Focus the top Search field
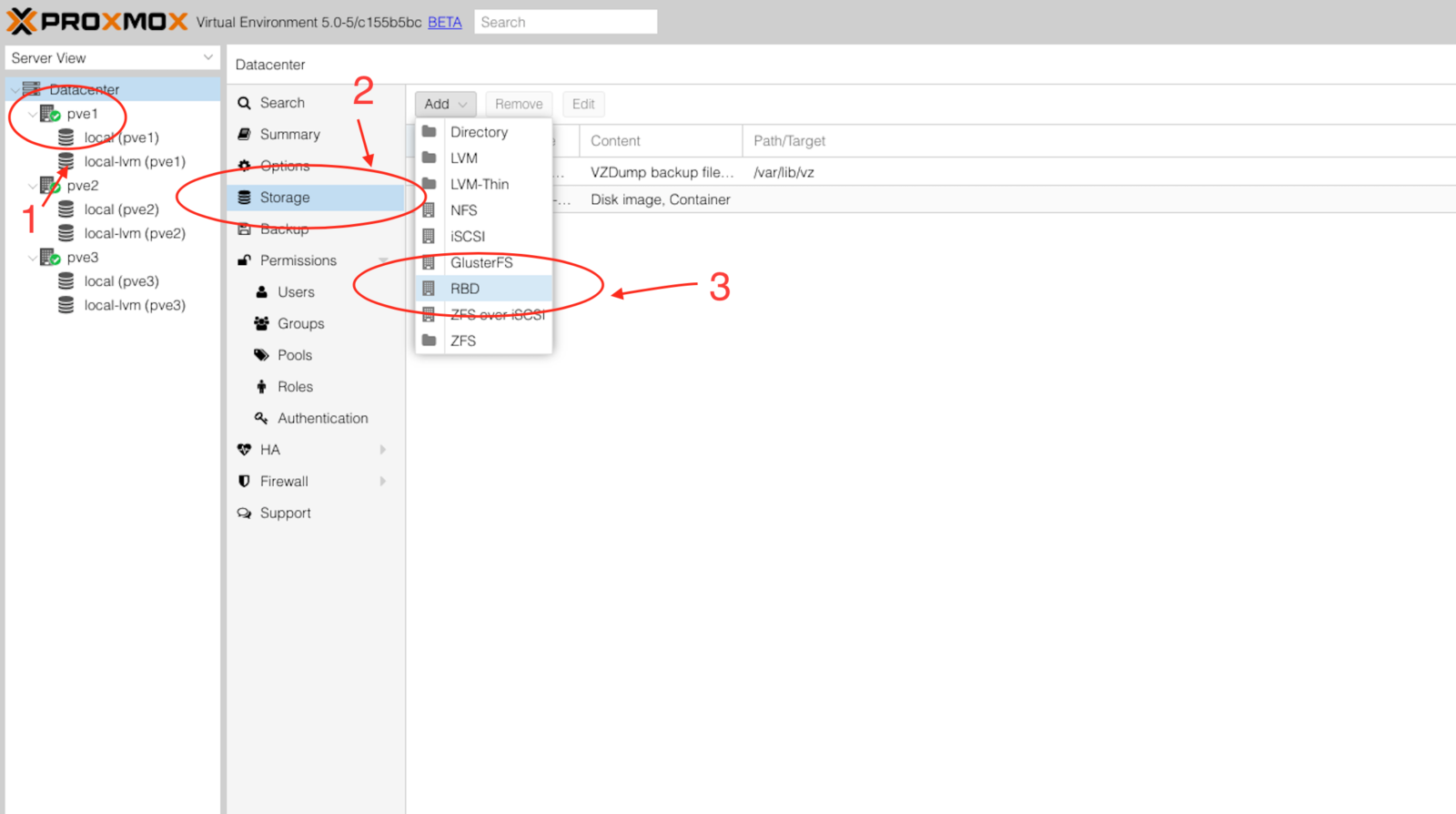 (x=565, y=22)
